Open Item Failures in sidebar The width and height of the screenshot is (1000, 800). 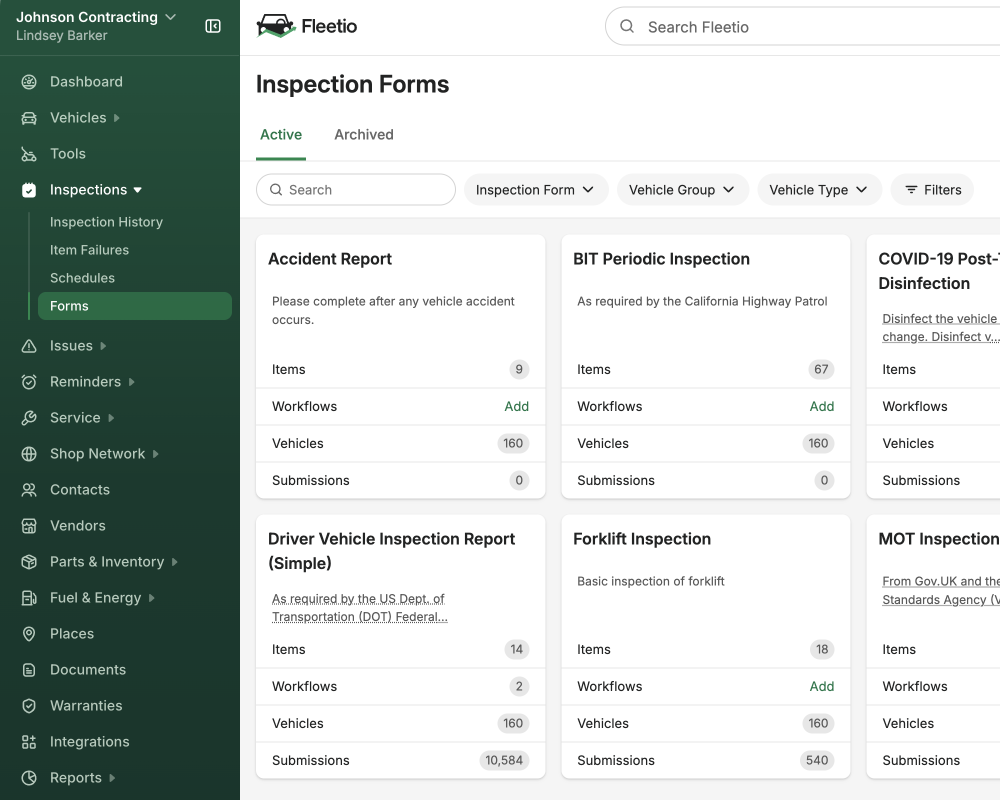coord(89,250)
